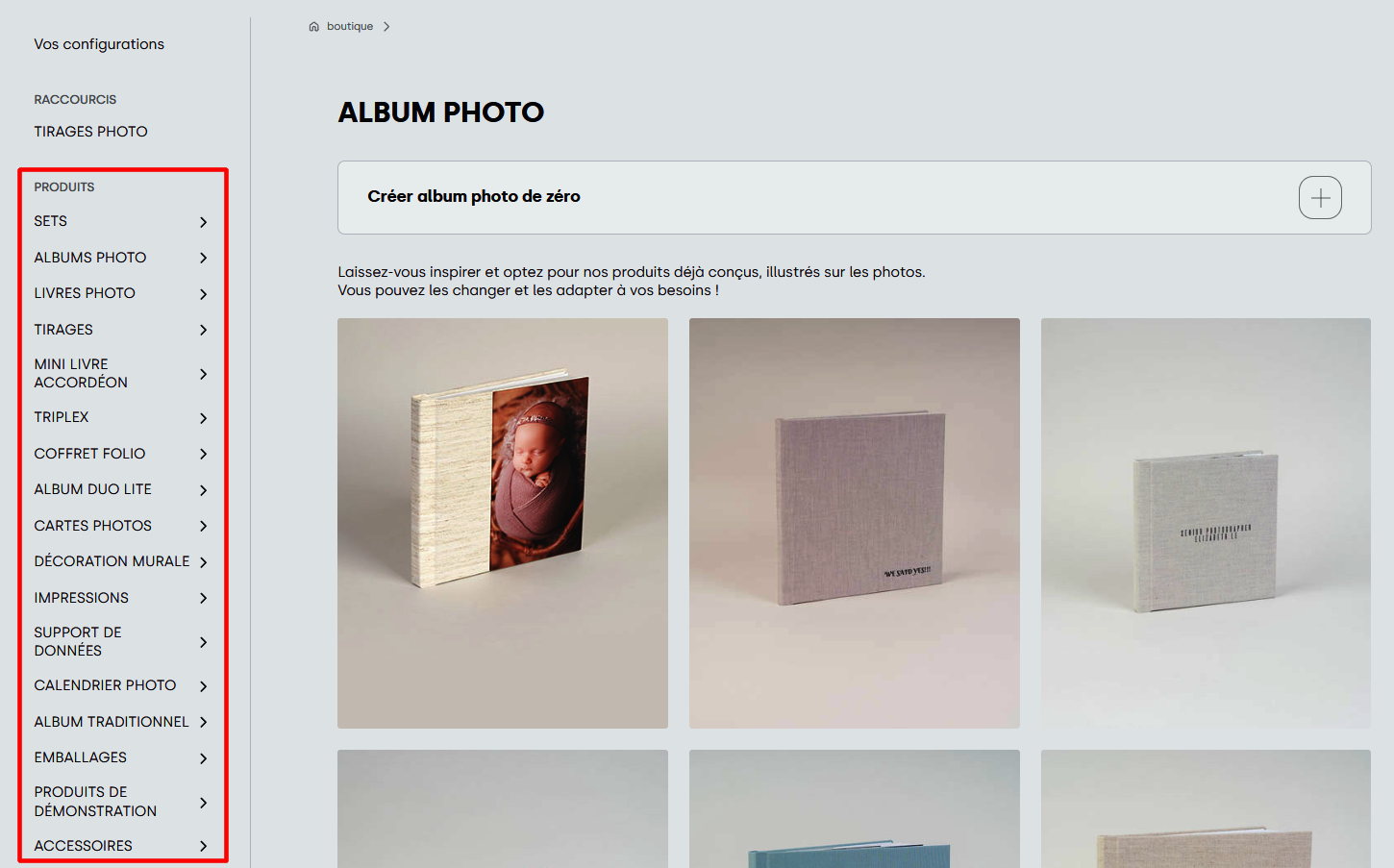The height and width of the screenshot is (868, 1394).
Task: Open Vos configurations link
Action: (99, 44)
